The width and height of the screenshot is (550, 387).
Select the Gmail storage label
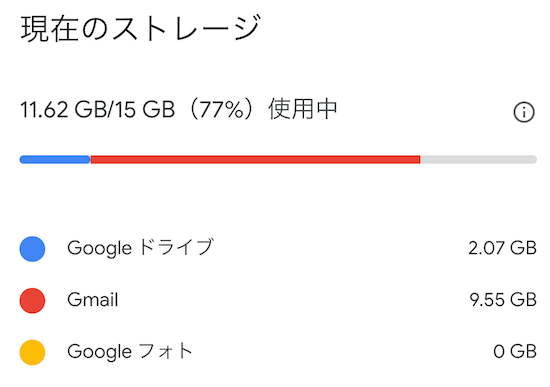(93, 300)
